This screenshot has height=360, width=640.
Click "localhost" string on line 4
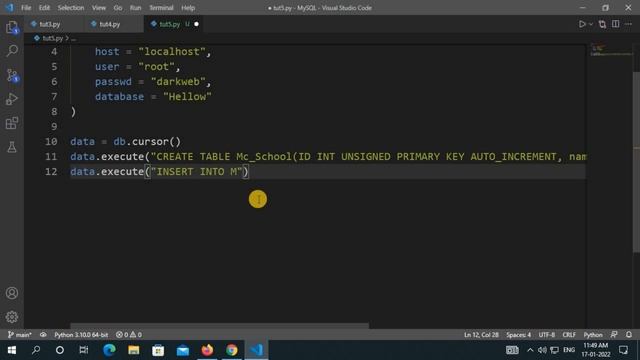coord(172,52)
